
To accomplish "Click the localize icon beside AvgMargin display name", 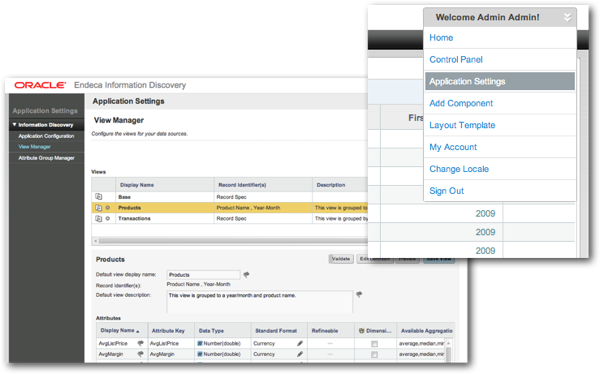I will pos(140,354).
